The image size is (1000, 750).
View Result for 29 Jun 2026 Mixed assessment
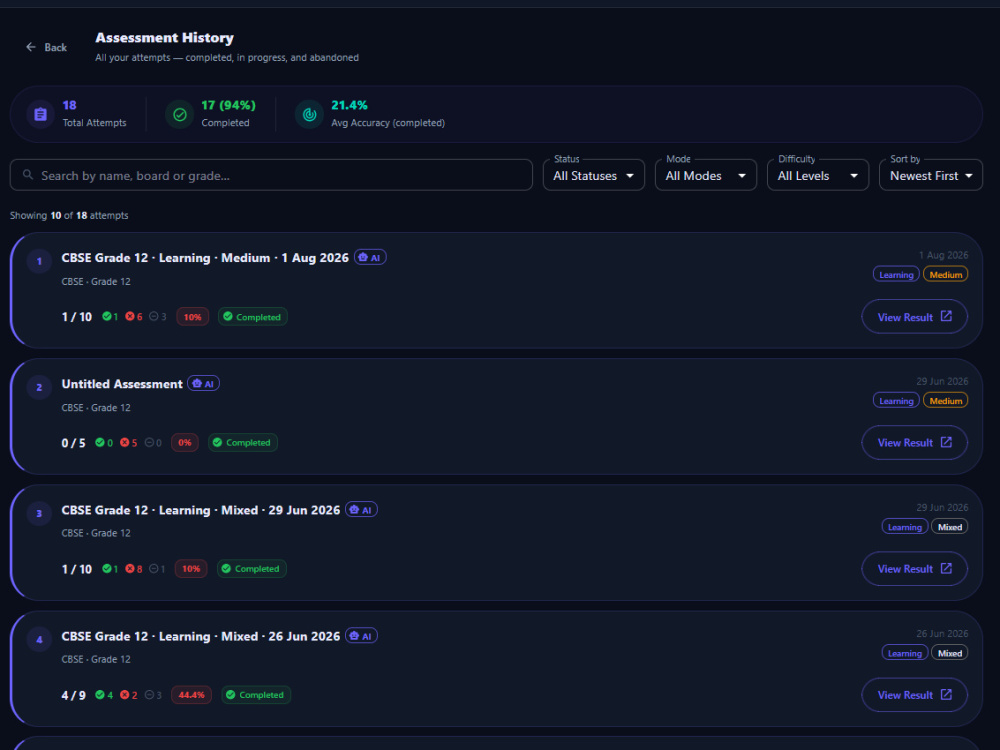(x=915, y=569)
